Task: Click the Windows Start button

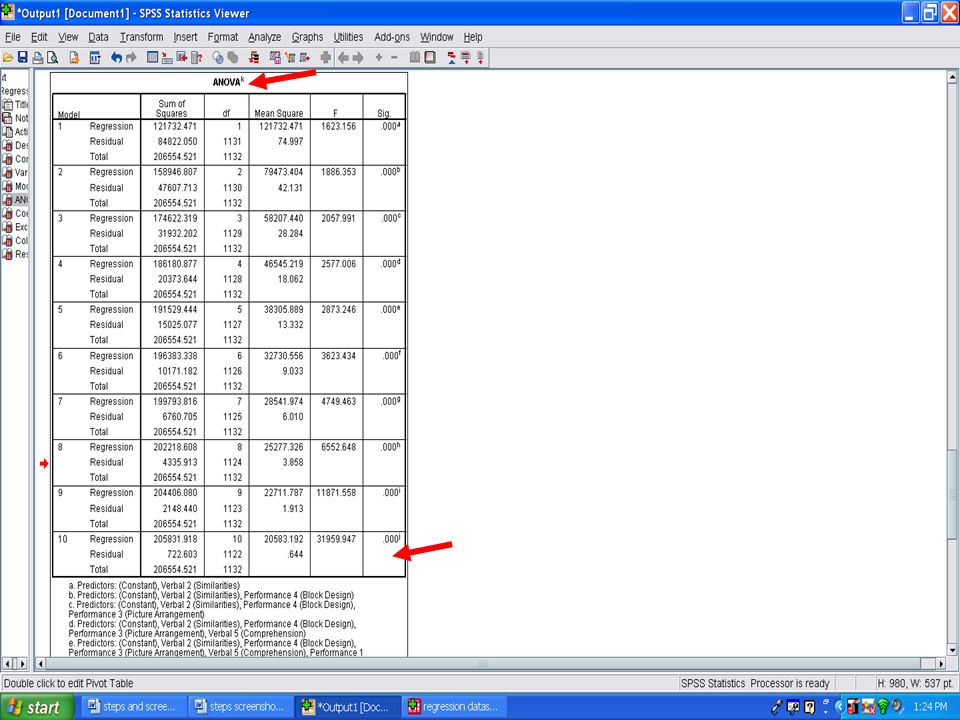Action: click(35, 707)
